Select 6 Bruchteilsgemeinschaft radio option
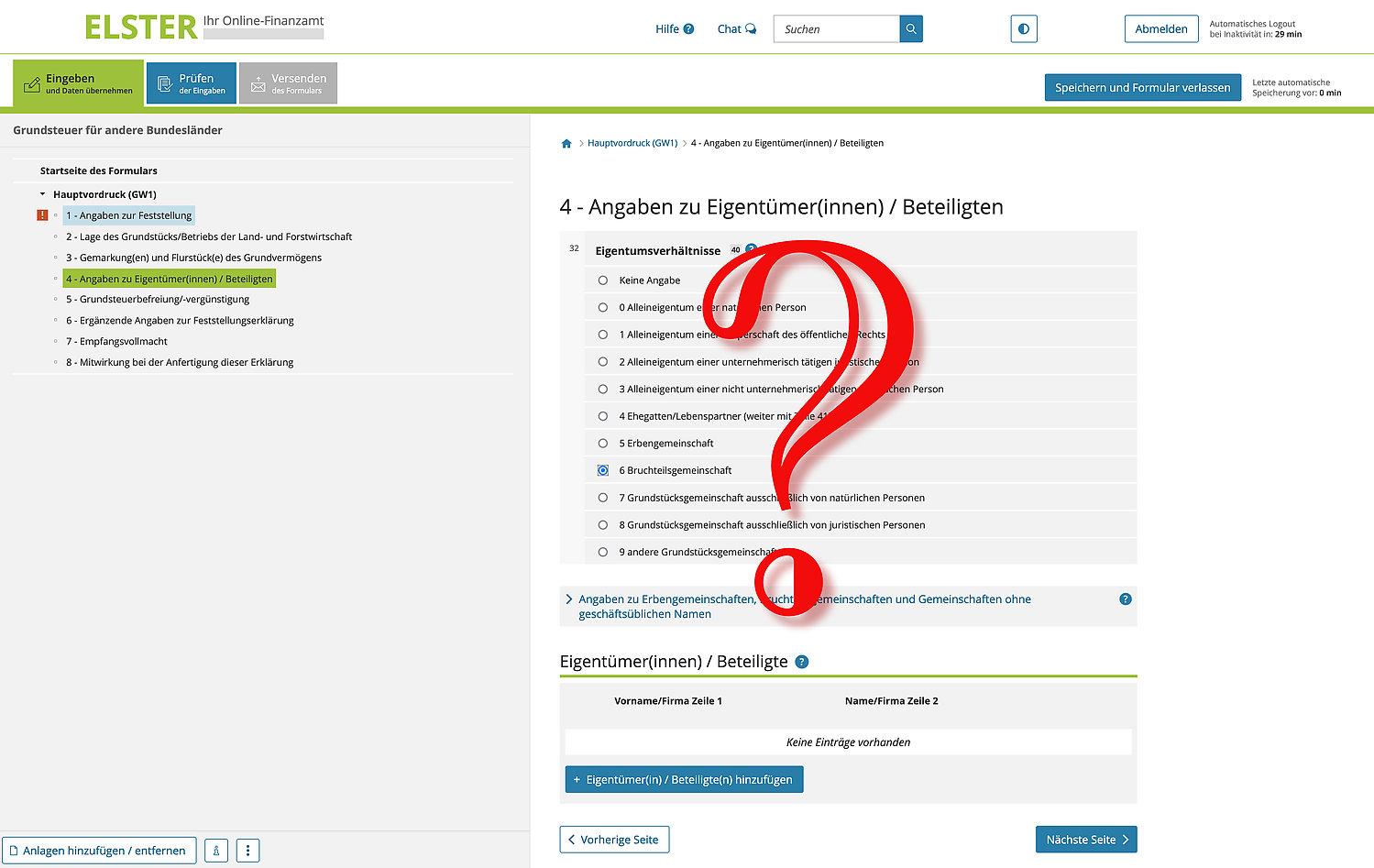Image resolution: width=1374 pixels, height=868 pixels. [x=603, y=470]
